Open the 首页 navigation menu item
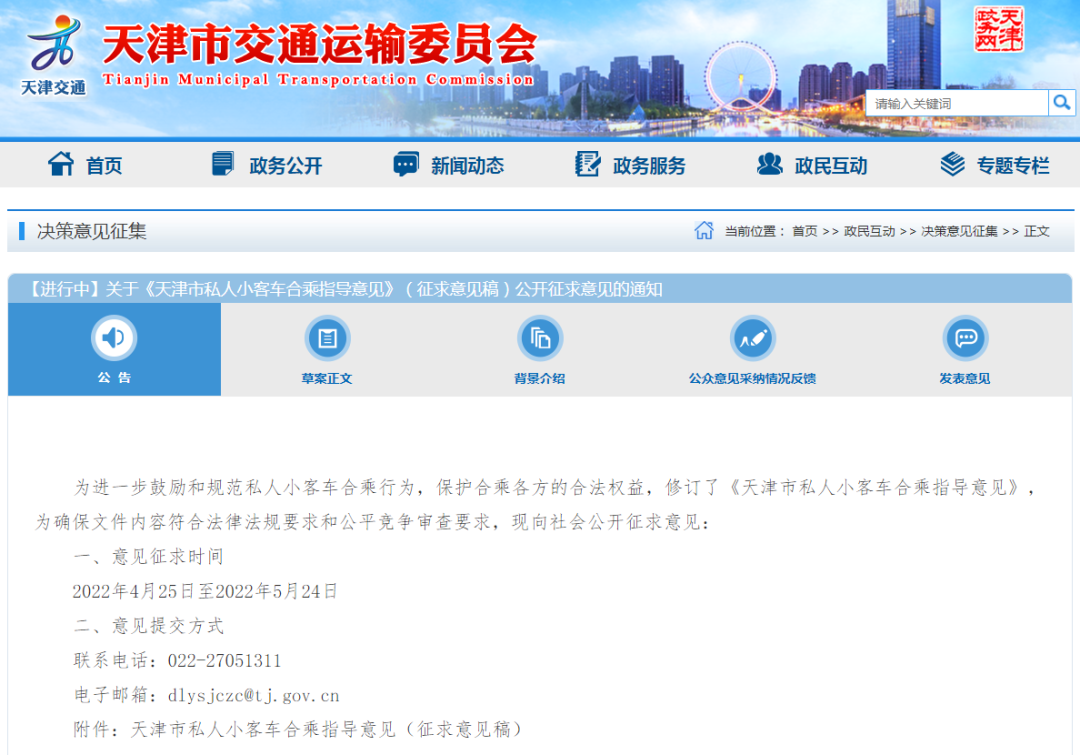The image size is (1080, 755). pyautogui.click(x=104, y=166)
